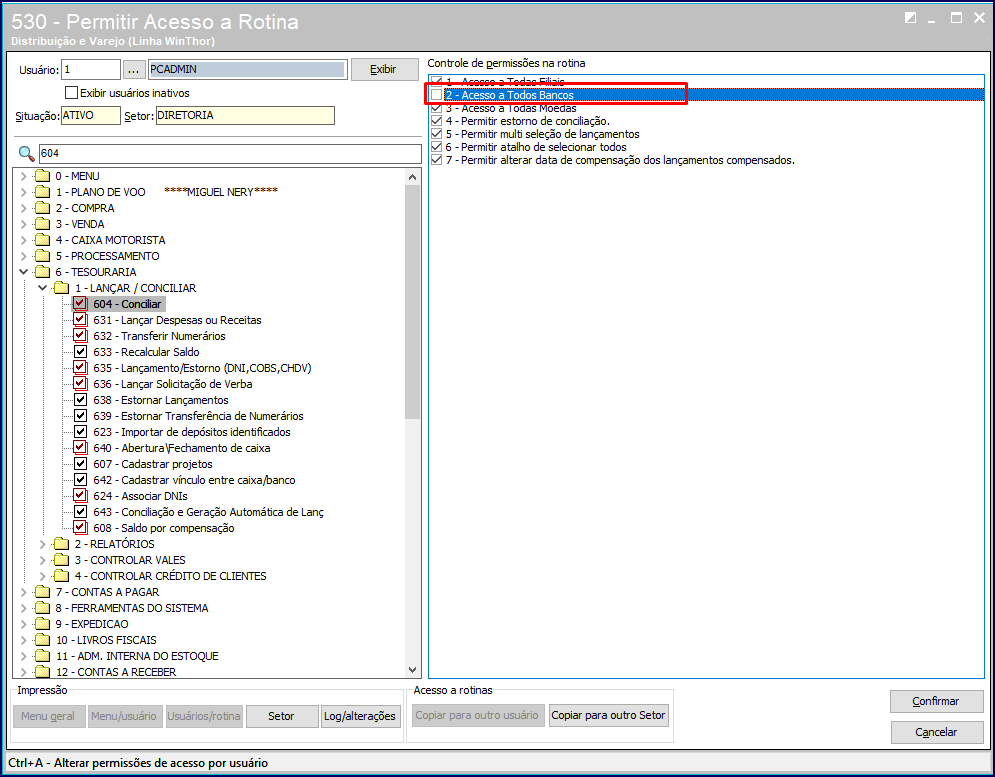Viewport: 995px width, 777px height.
Task: Click the 0 - MENU folder icon
Action: [43, 176]
